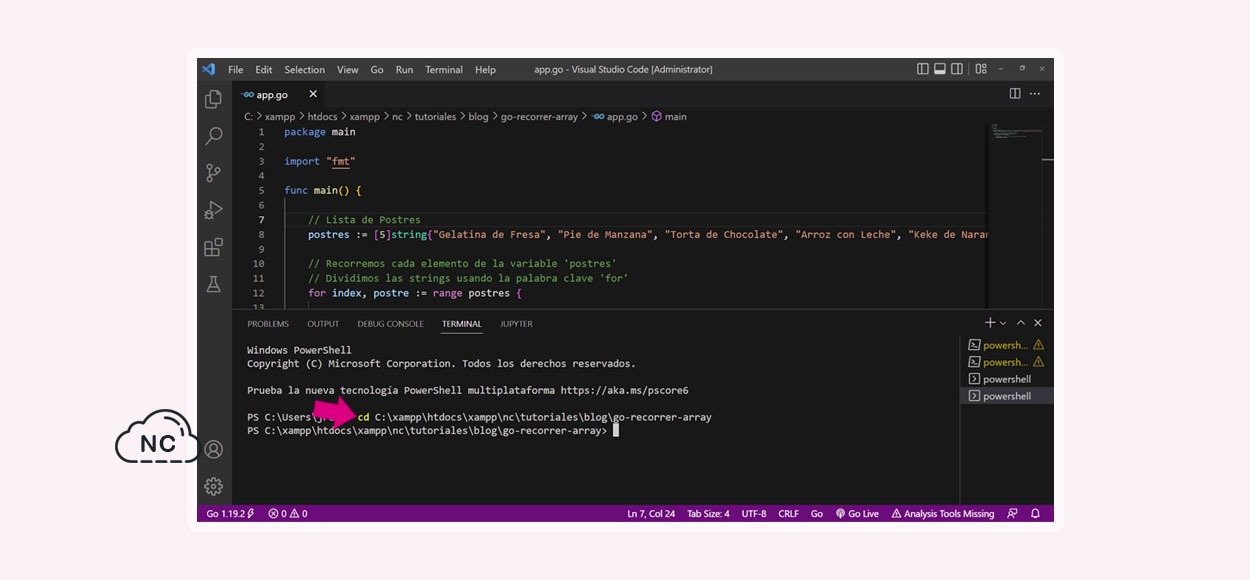
Task: Click the tutoriales breadcrumb segment
Action: point(433,117)
